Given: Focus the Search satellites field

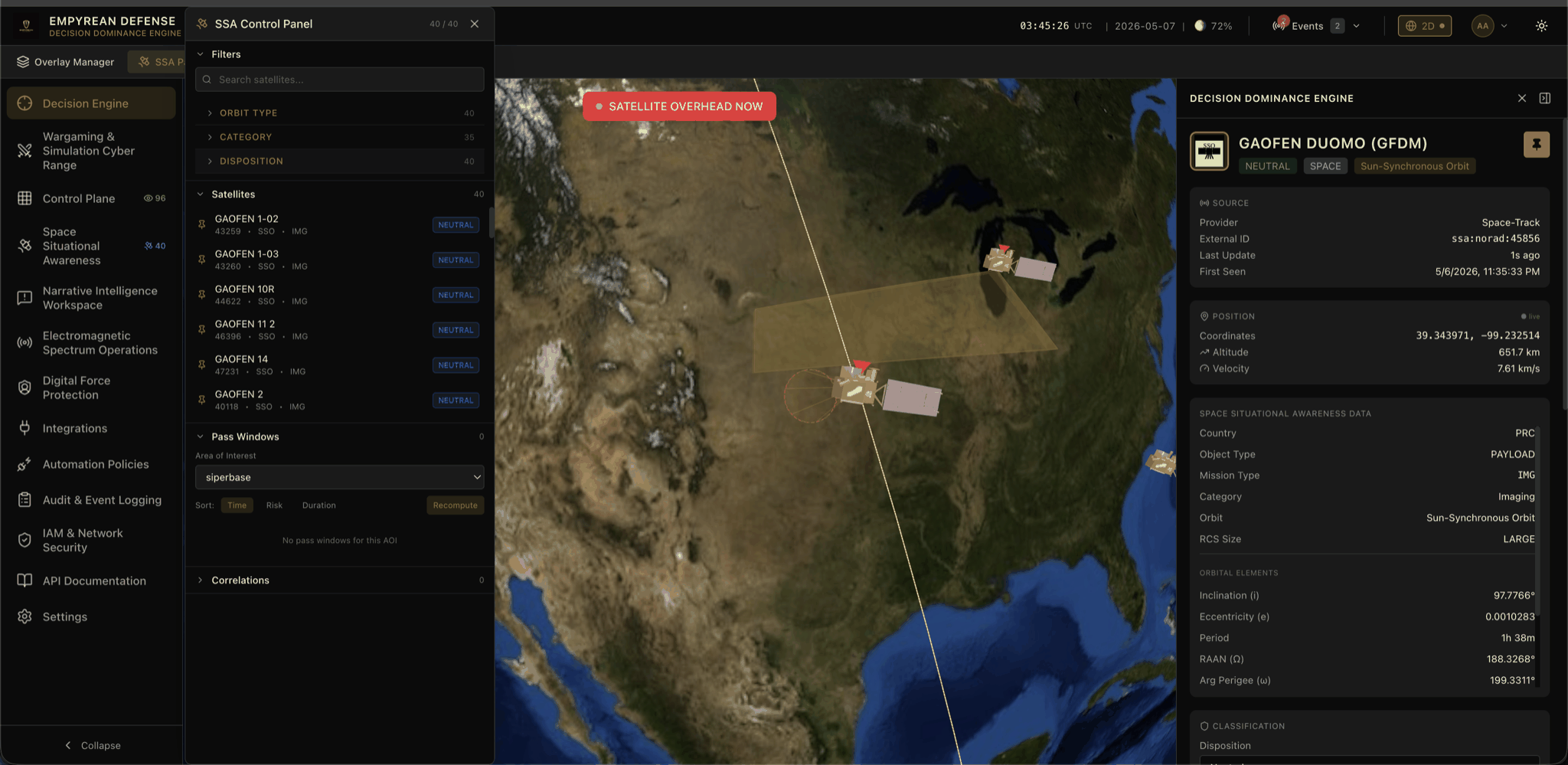Looking at the screenshot, I should pyautogui.click(x=339, y=80).
